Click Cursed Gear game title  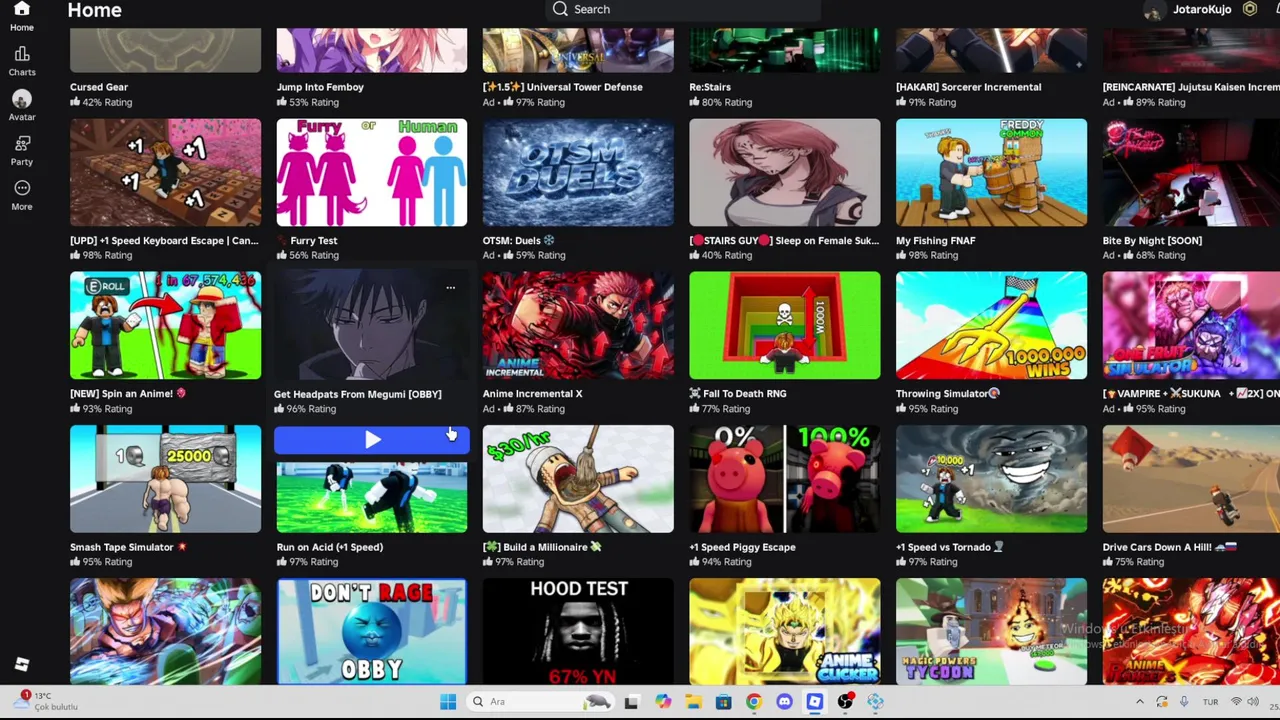(x=99, y=87)
